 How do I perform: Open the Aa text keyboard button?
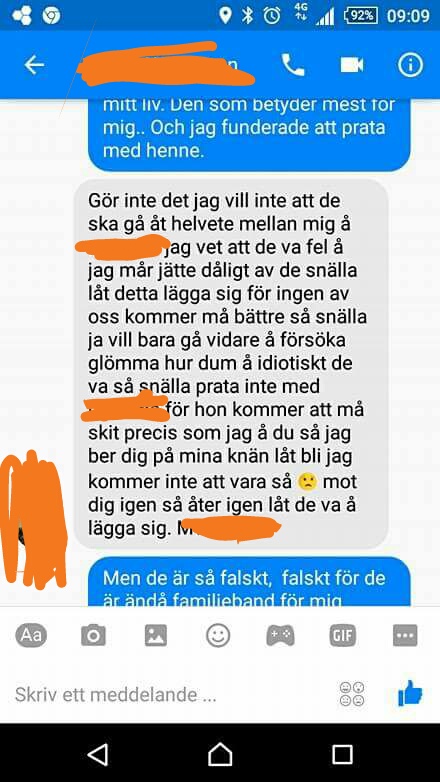point(31,635)
